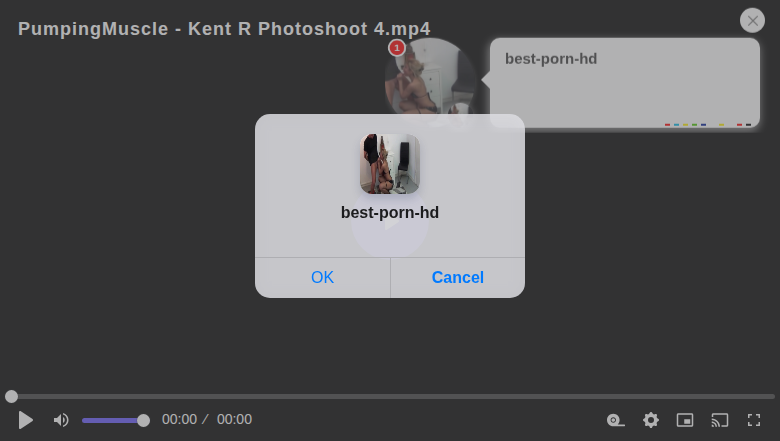Open the settings gear menu
The width and height of the screenshot is (780, 441).
[x=651, y=420]
